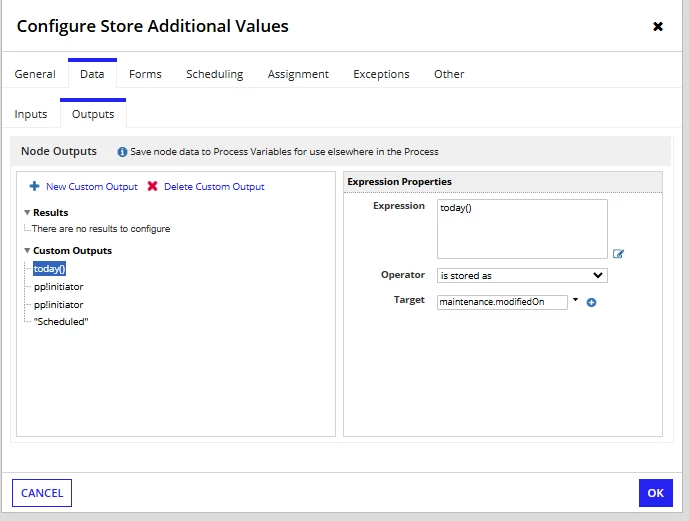Click the Expression Properties header
The height and width of the screenshot is (521, 689).
click(x=399, y=182)
